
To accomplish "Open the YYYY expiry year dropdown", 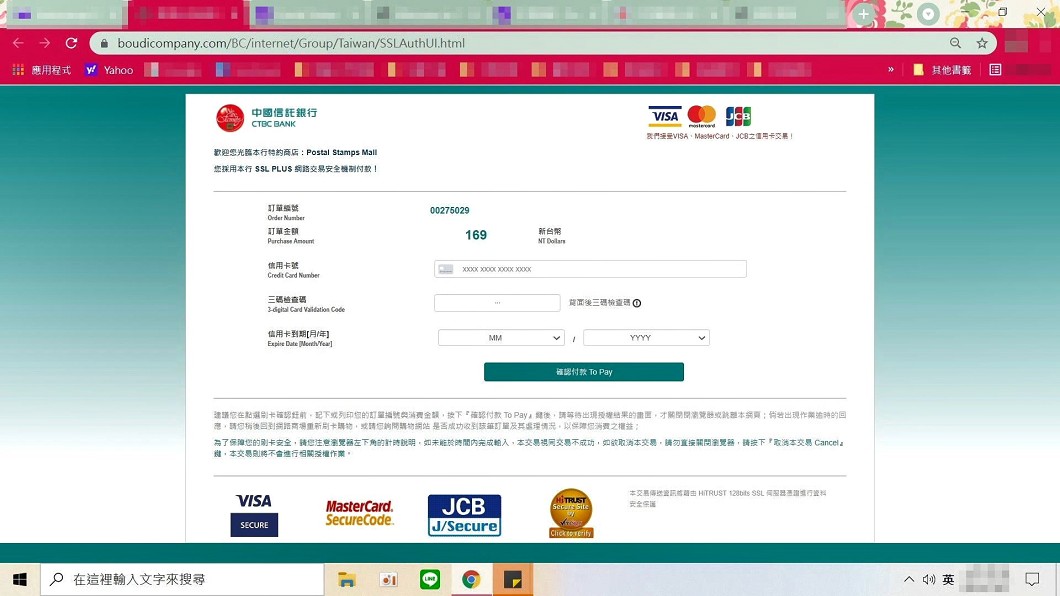I will pos(646,338).
